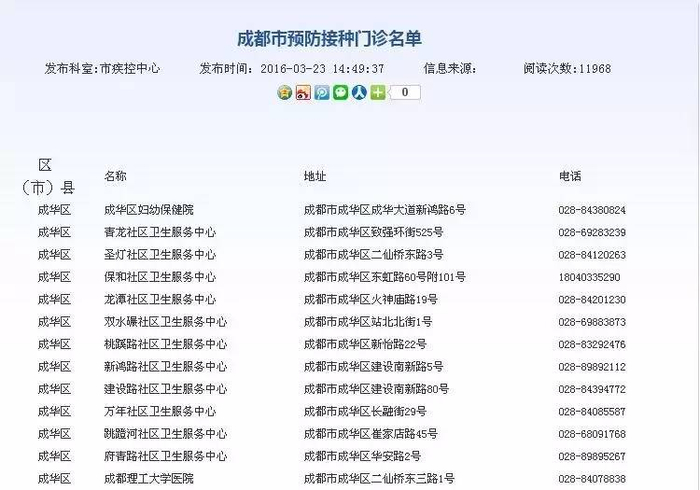Click the 地址 column header

pyautogui.click(x=315, y=176)
